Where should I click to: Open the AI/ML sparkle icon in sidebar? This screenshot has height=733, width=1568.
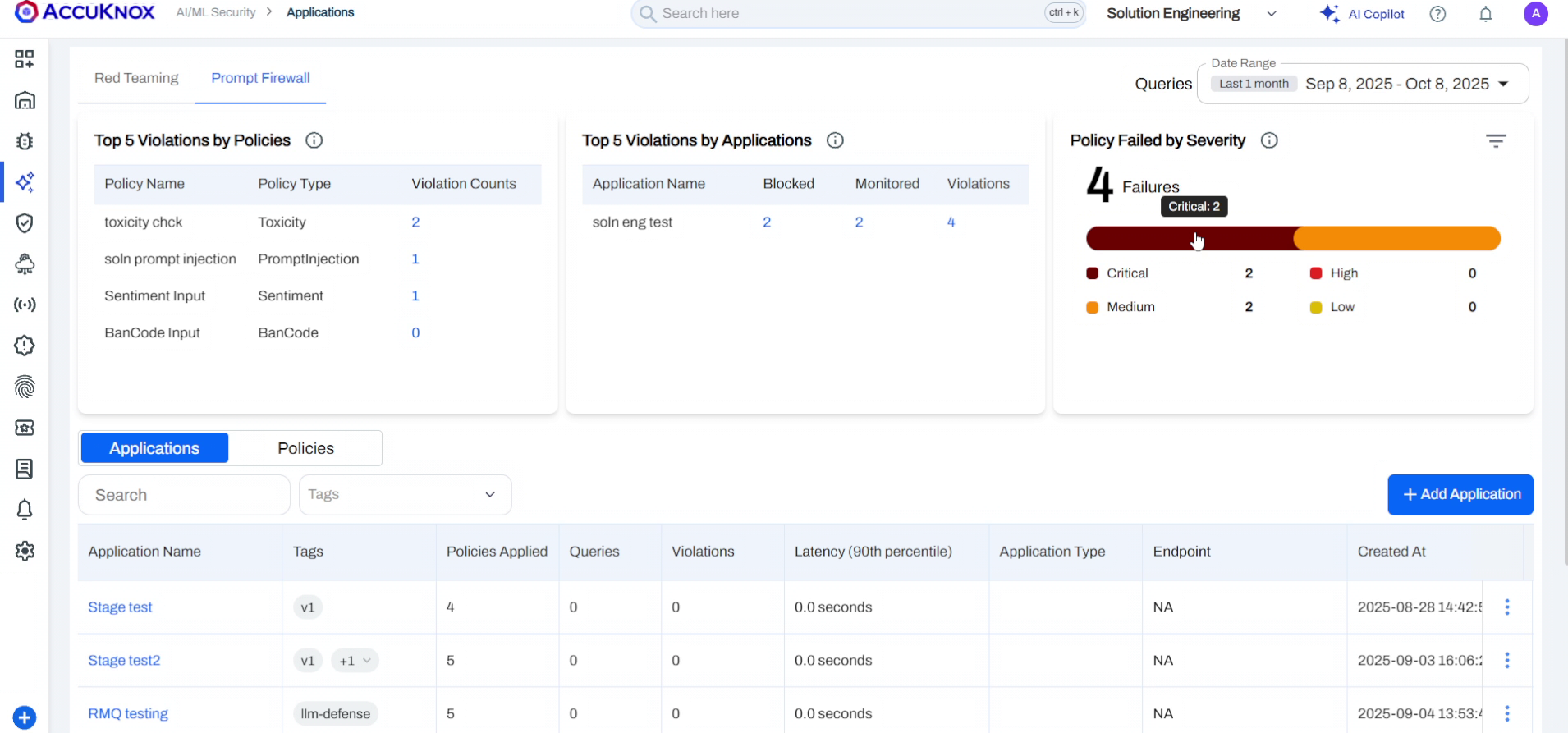tap(25, 182)
